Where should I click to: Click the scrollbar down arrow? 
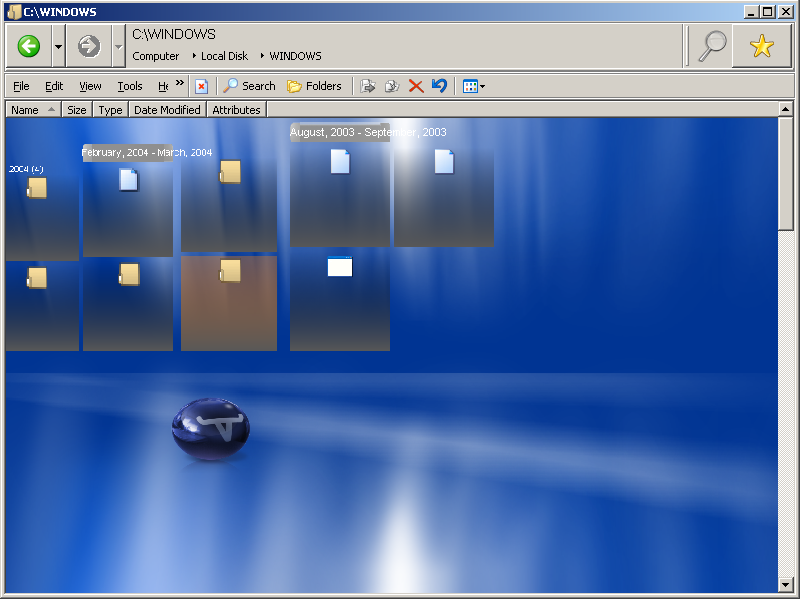tap(785, 585)
